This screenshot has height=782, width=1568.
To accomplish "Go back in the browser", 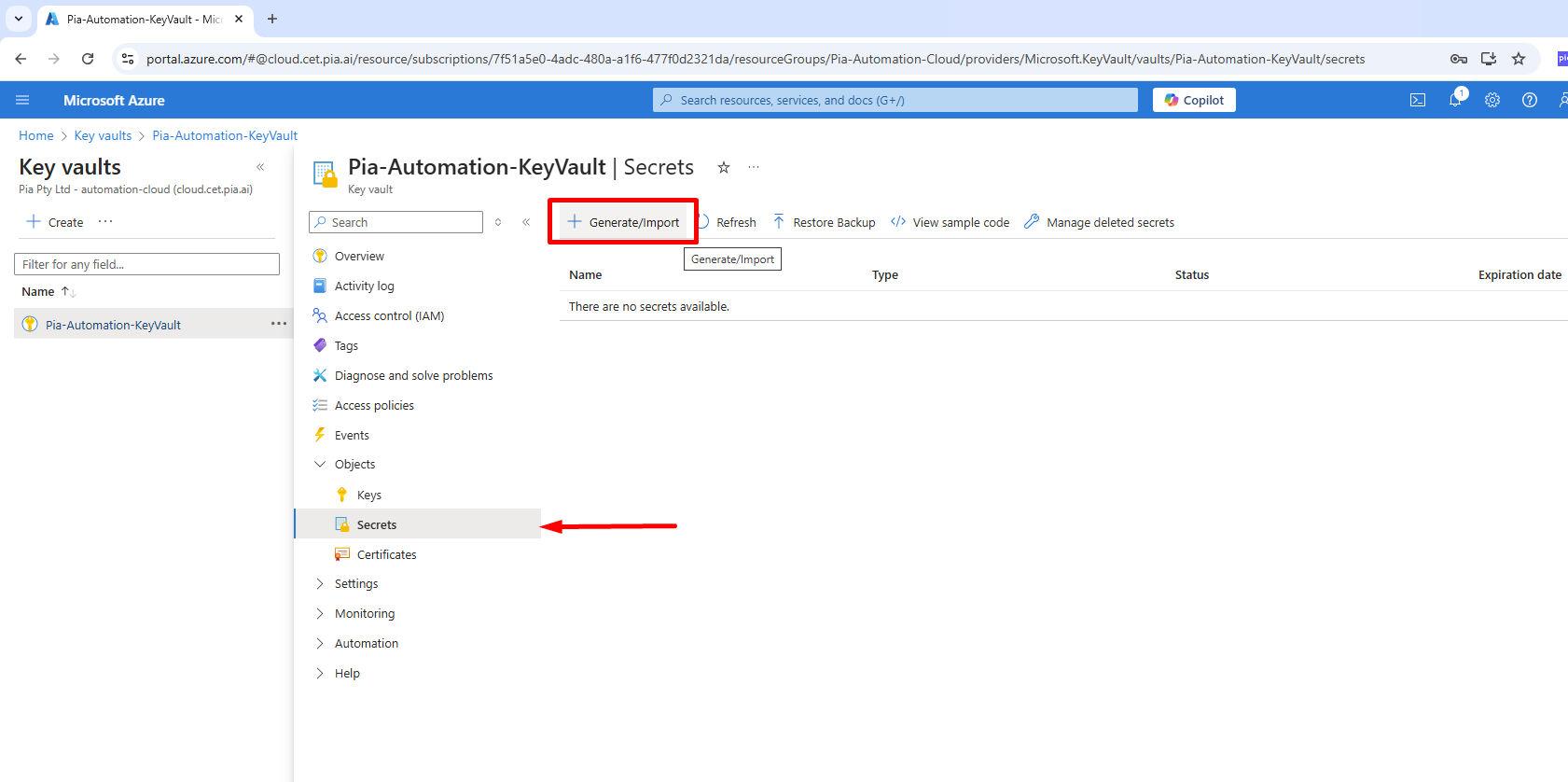I will coord(21,59).
